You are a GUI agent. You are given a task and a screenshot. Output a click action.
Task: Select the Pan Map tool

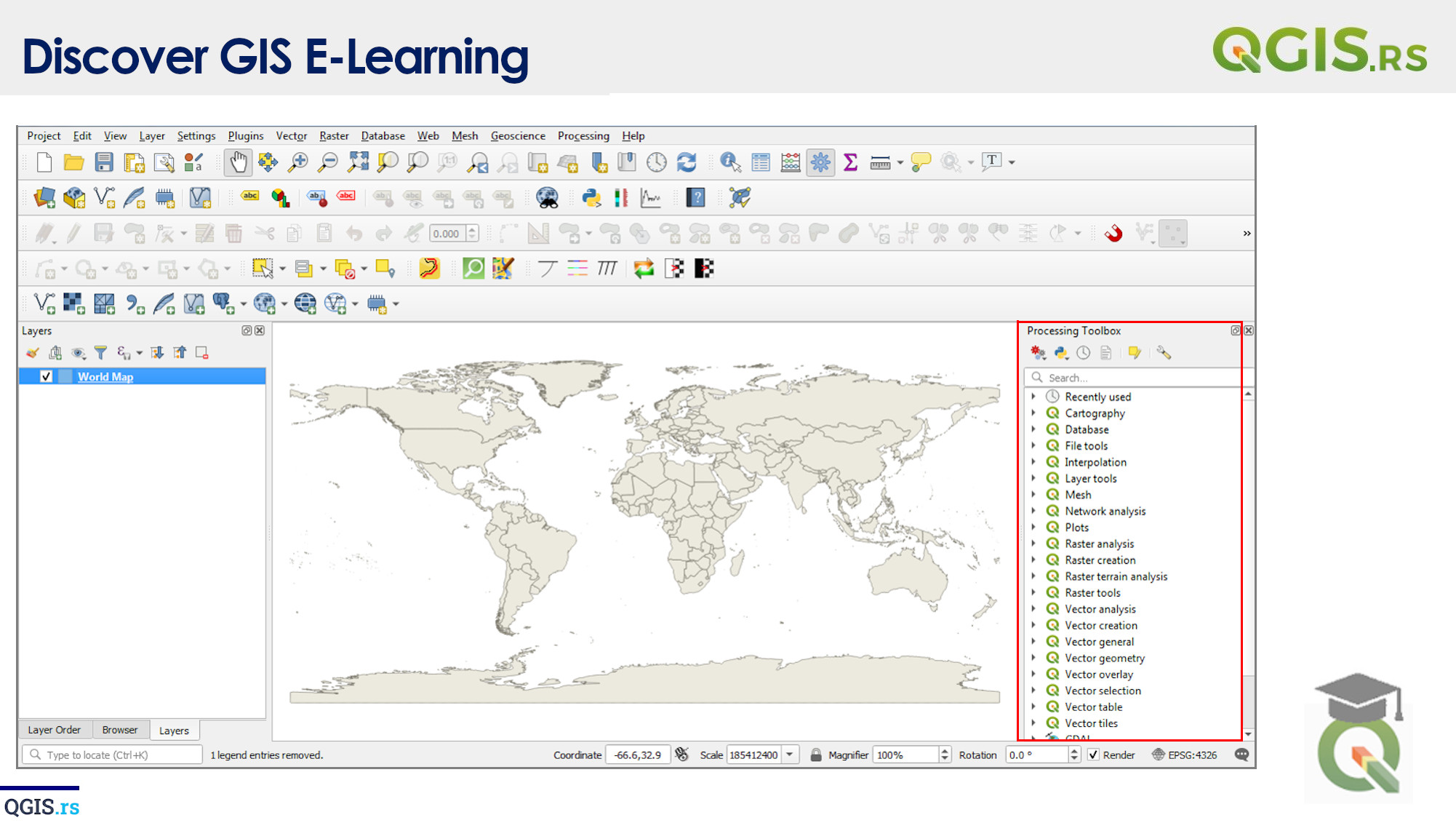[238, 162]
